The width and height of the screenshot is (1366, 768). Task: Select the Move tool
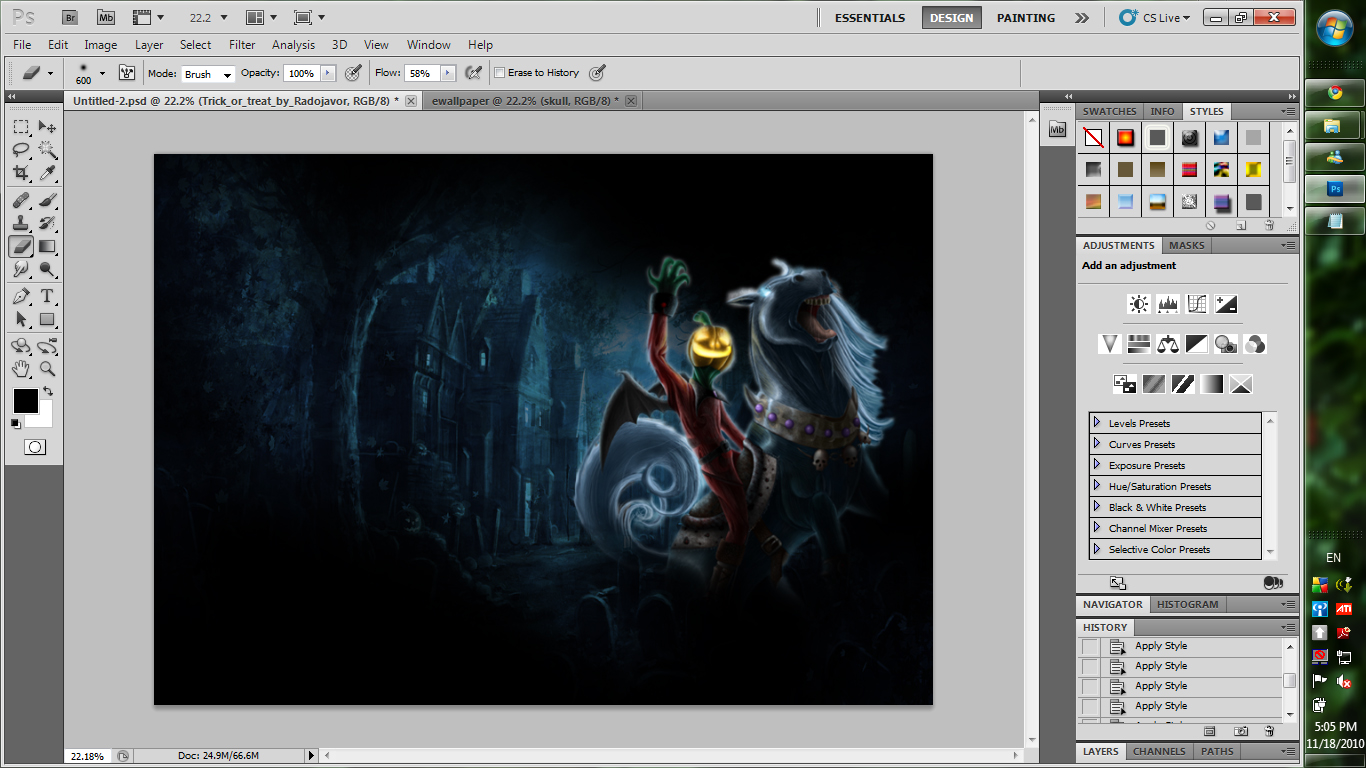[x=47, y=127]
